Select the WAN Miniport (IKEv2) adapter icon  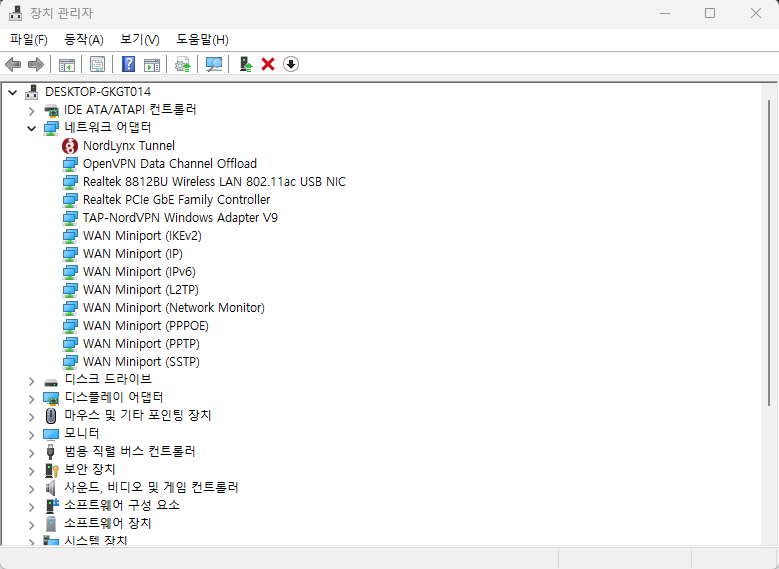[x=70, y=236]
